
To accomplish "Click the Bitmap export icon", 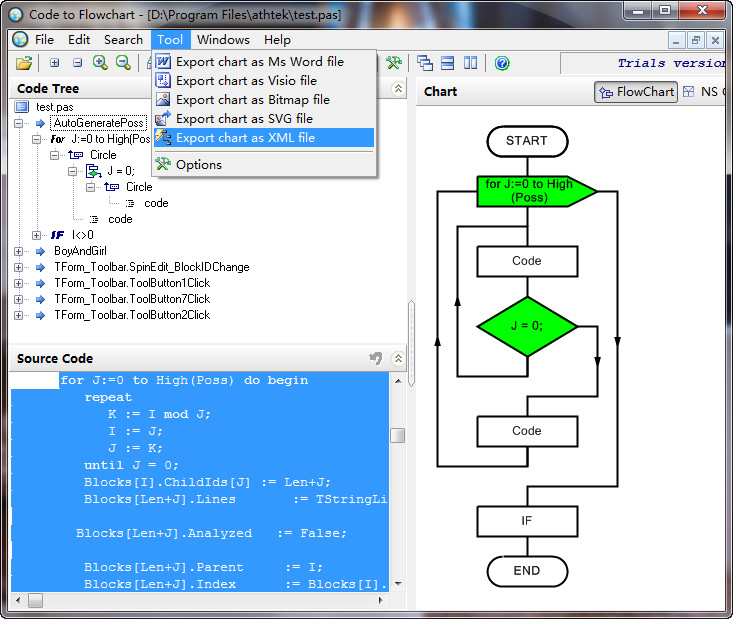I will pos(163,100).
